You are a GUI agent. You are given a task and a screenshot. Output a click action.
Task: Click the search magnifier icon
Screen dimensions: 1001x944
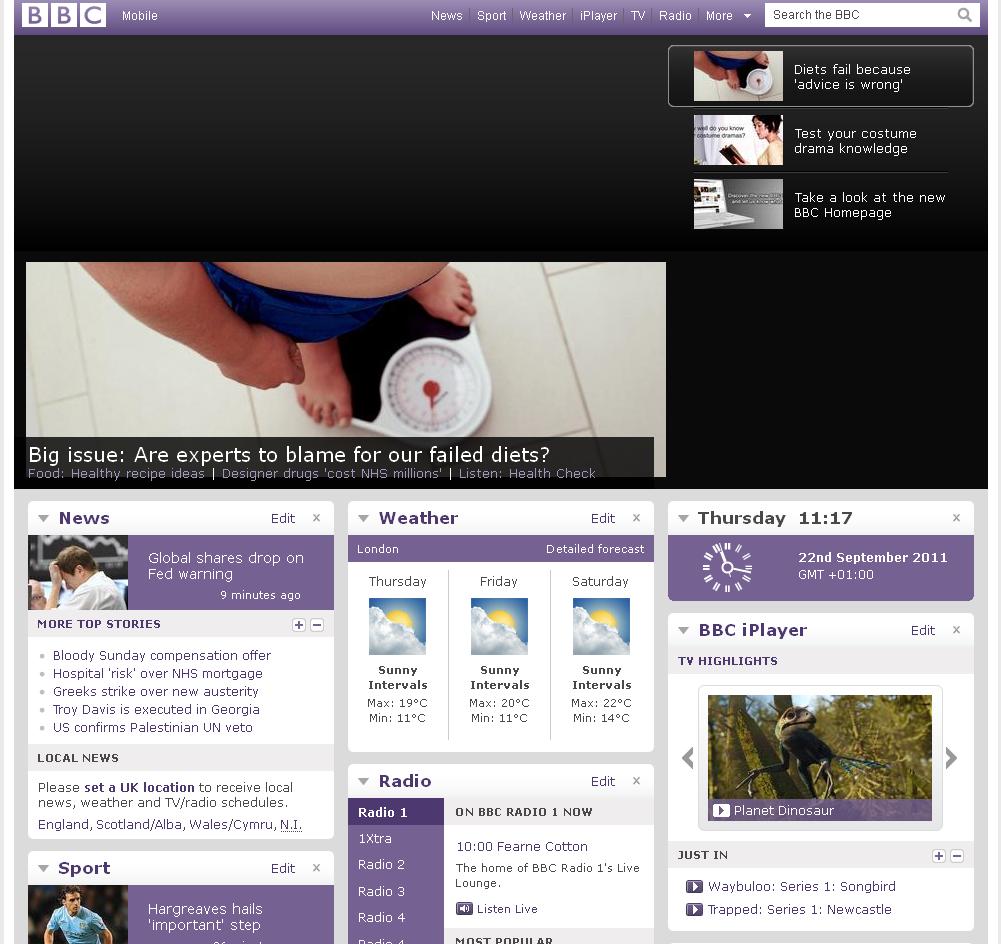[965, 15]
